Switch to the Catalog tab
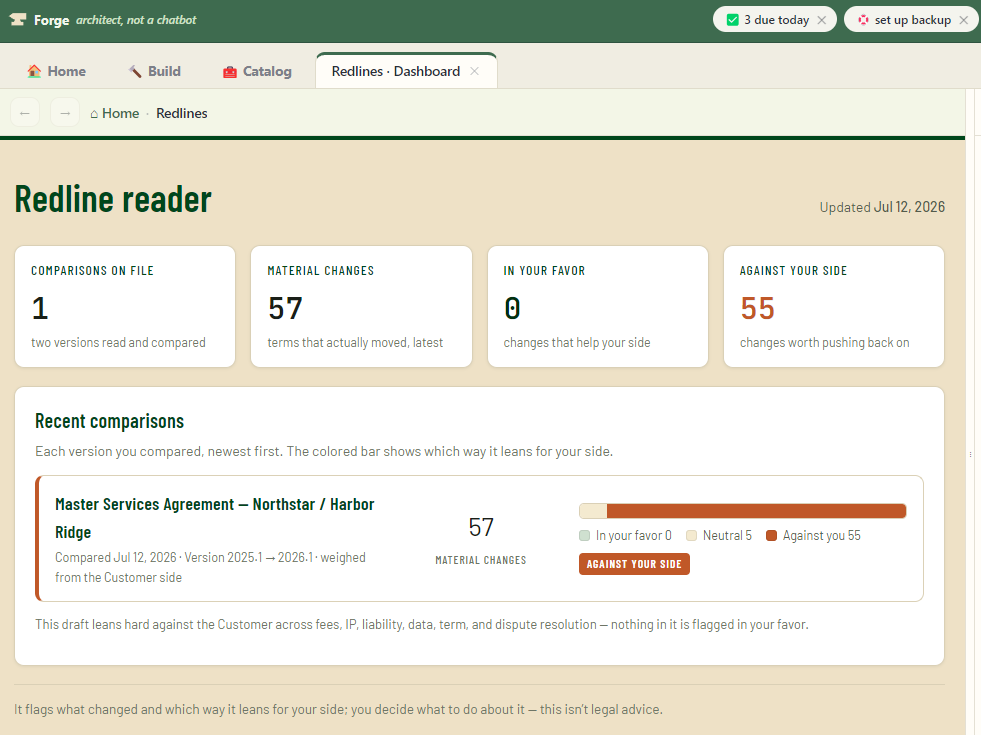 click(257, 71)
